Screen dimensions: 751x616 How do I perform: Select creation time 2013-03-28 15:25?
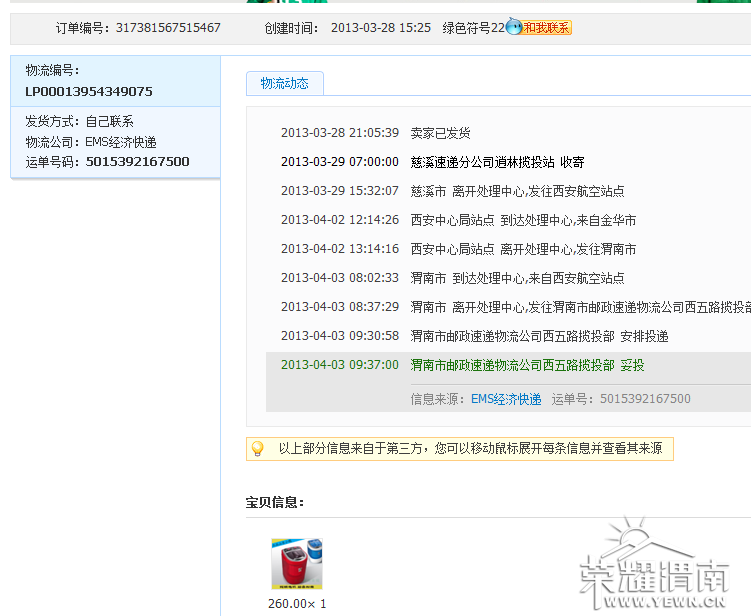[x=381, y=28]
